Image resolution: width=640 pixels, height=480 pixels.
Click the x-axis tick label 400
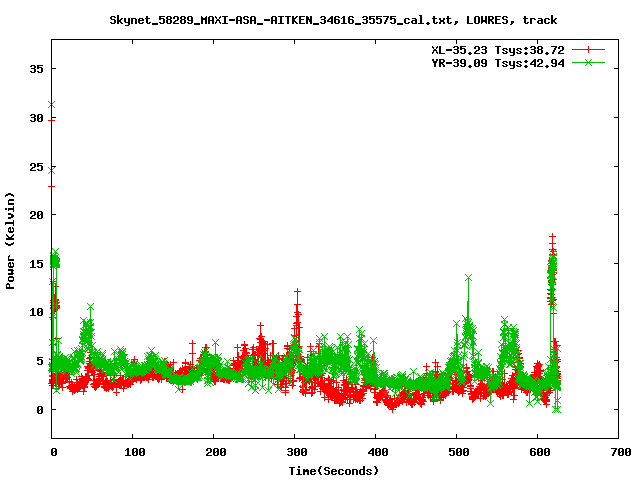tap(378, 452)
